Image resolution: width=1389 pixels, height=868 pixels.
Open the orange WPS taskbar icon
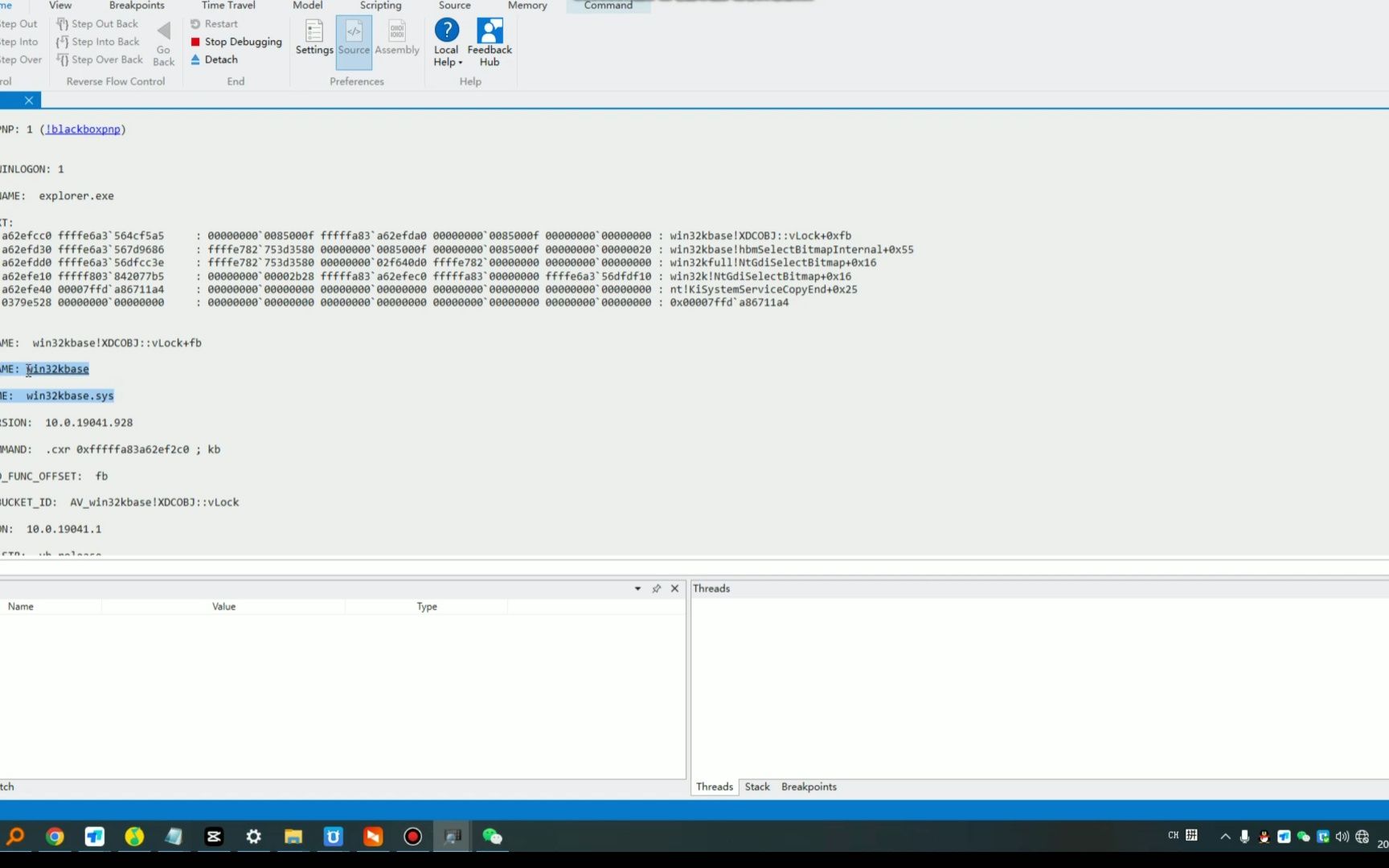373,837
